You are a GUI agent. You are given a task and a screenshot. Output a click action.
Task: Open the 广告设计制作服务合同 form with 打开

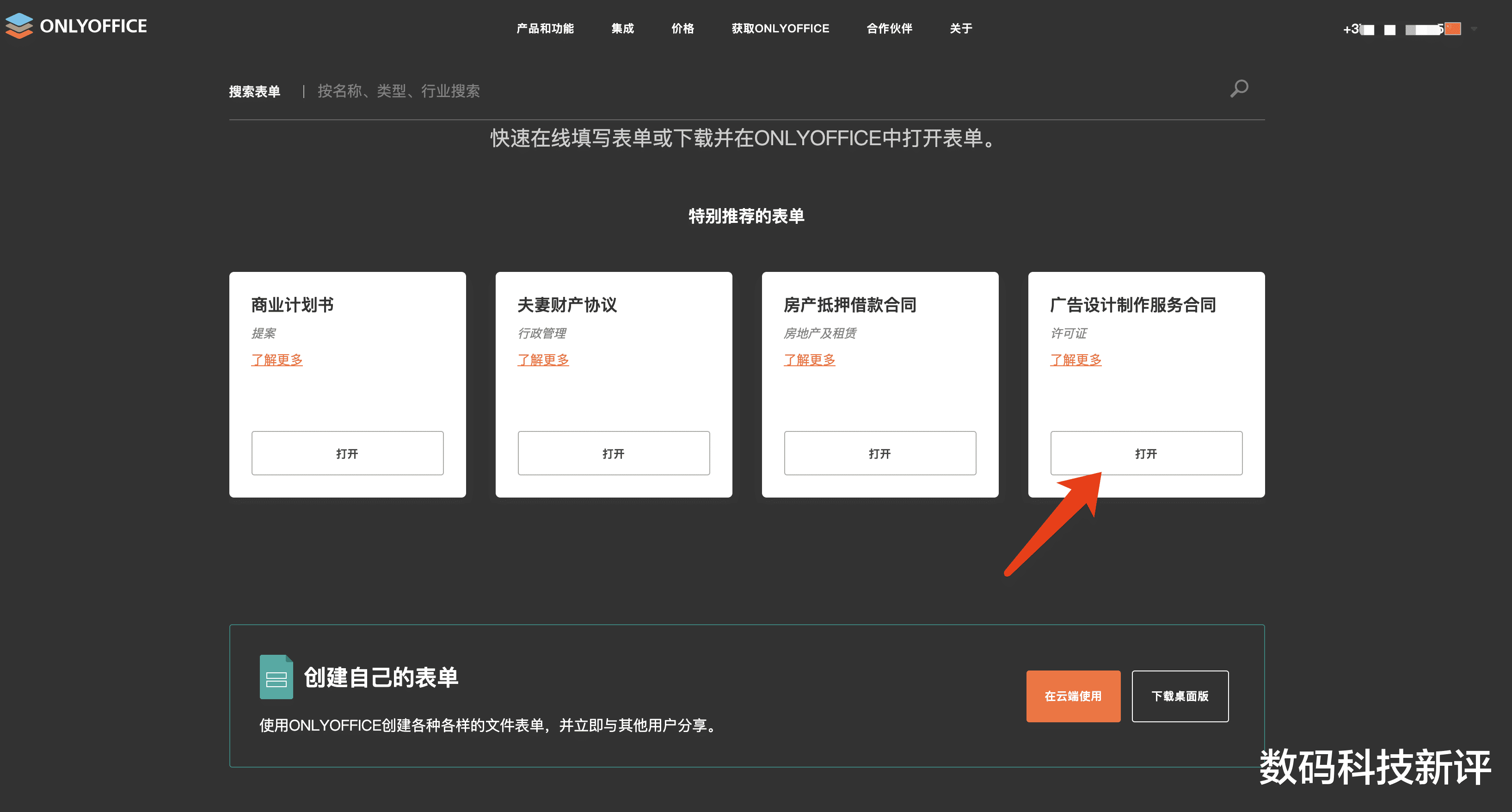(1146, 453)
